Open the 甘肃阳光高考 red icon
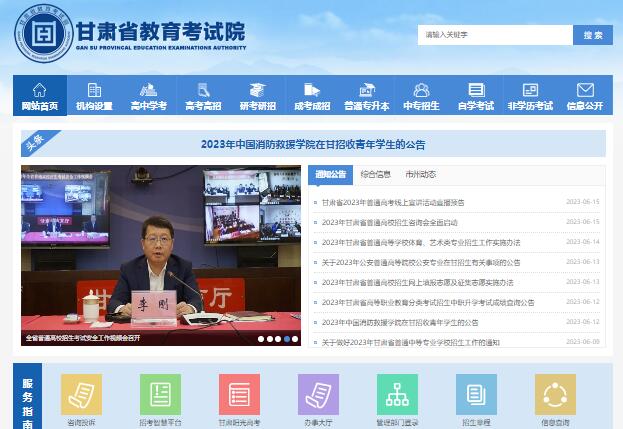This screenshot has height=429, width=623. click(240, 394)
